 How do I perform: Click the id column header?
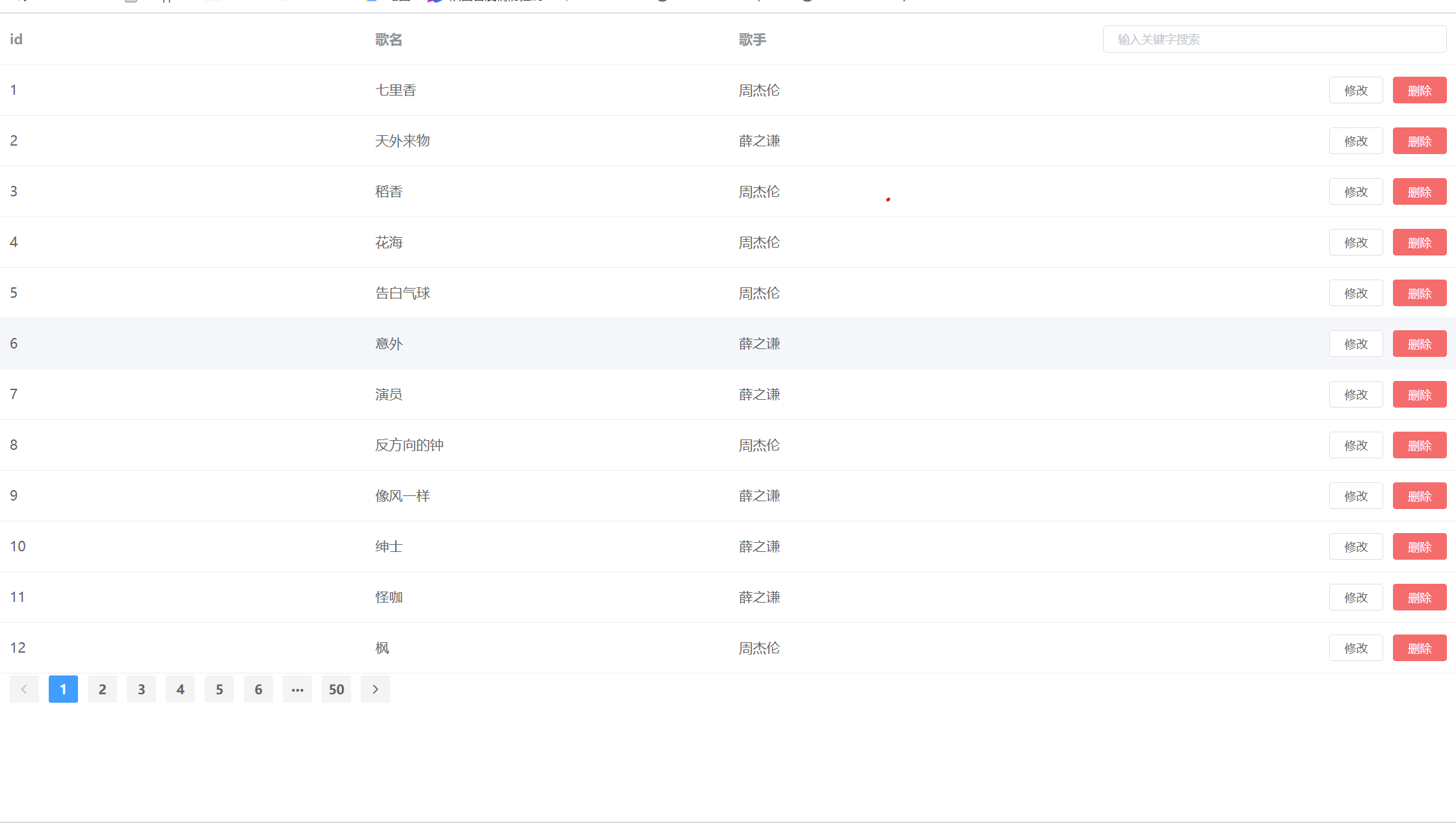pos(16,39)
